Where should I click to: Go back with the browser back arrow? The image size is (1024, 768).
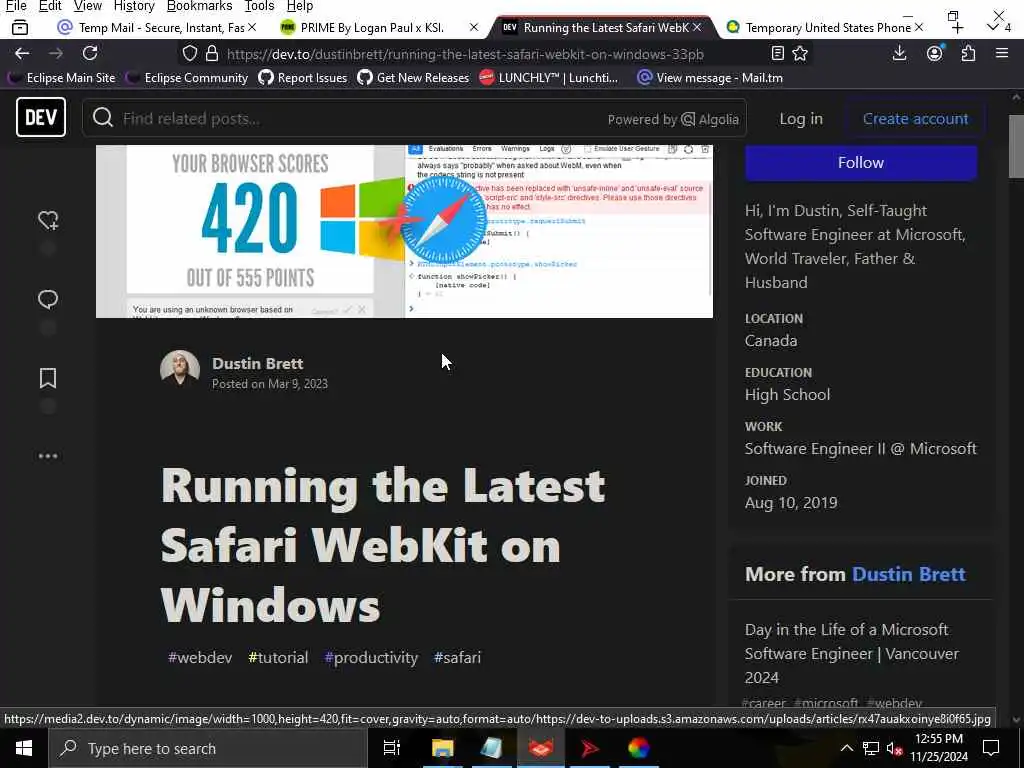(x=22, y=54)
